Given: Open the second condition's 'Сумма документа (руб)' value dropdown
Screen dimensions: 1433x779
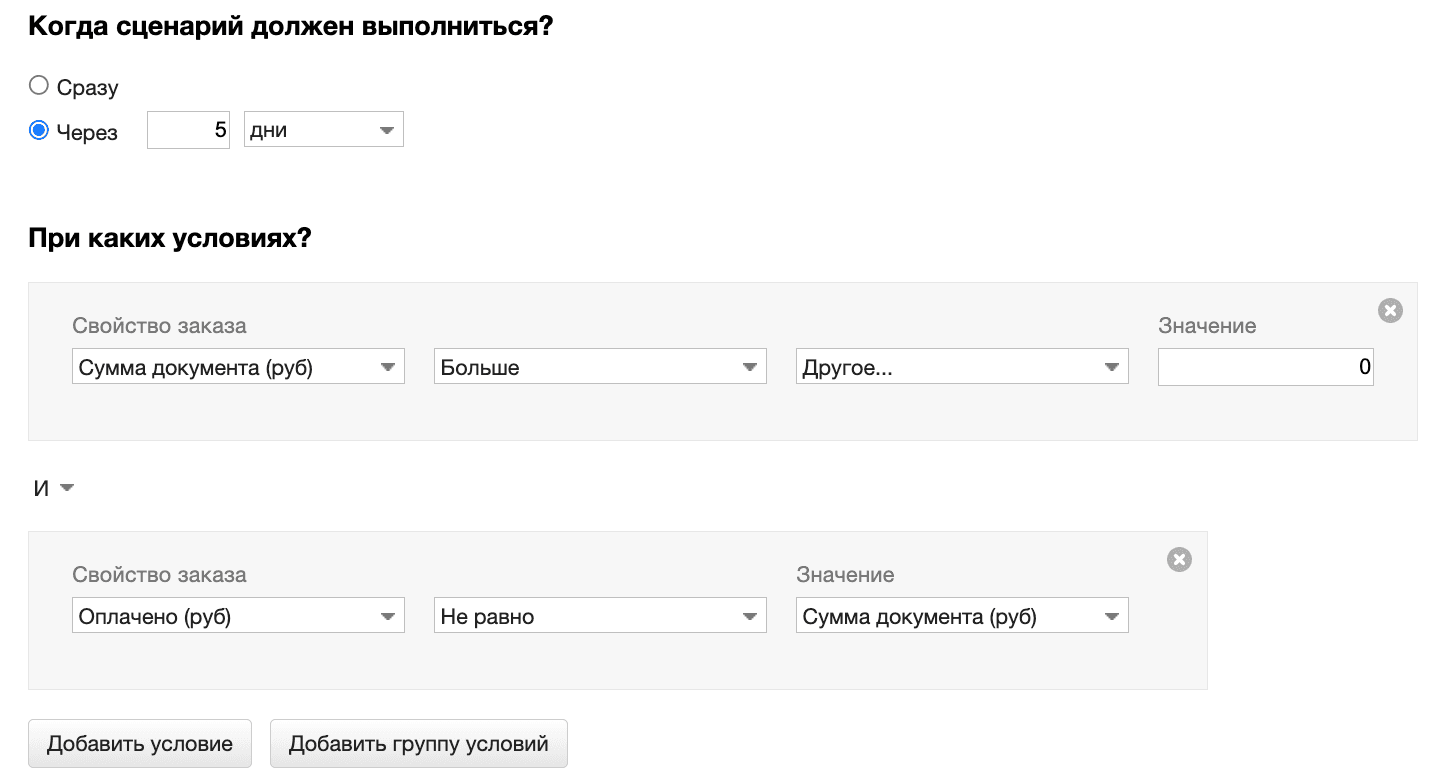Looking at the screenshot, I should pos(961,616).
